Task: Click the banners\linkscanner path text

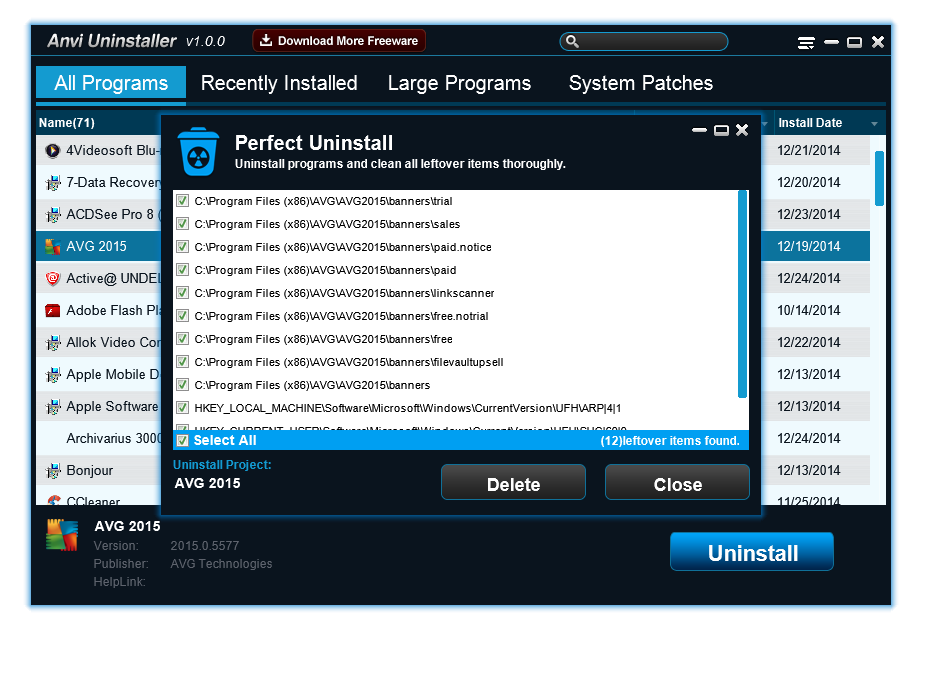Action: pyautogui.click(x=344, y=293)
